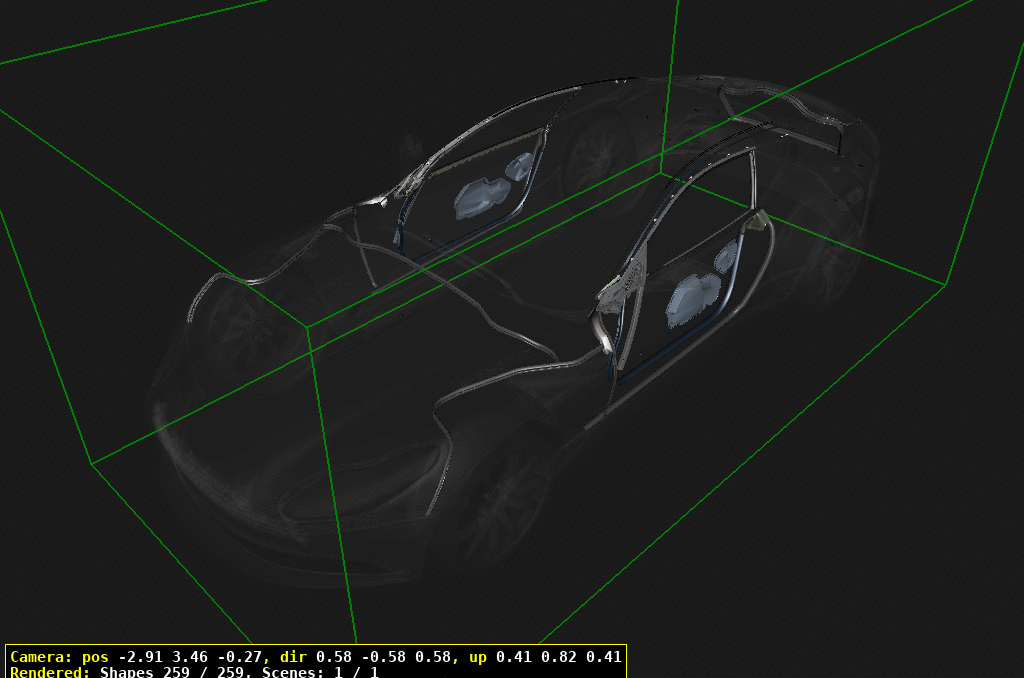Click the camera dir vector values
1024x678 pixels.
390,658
